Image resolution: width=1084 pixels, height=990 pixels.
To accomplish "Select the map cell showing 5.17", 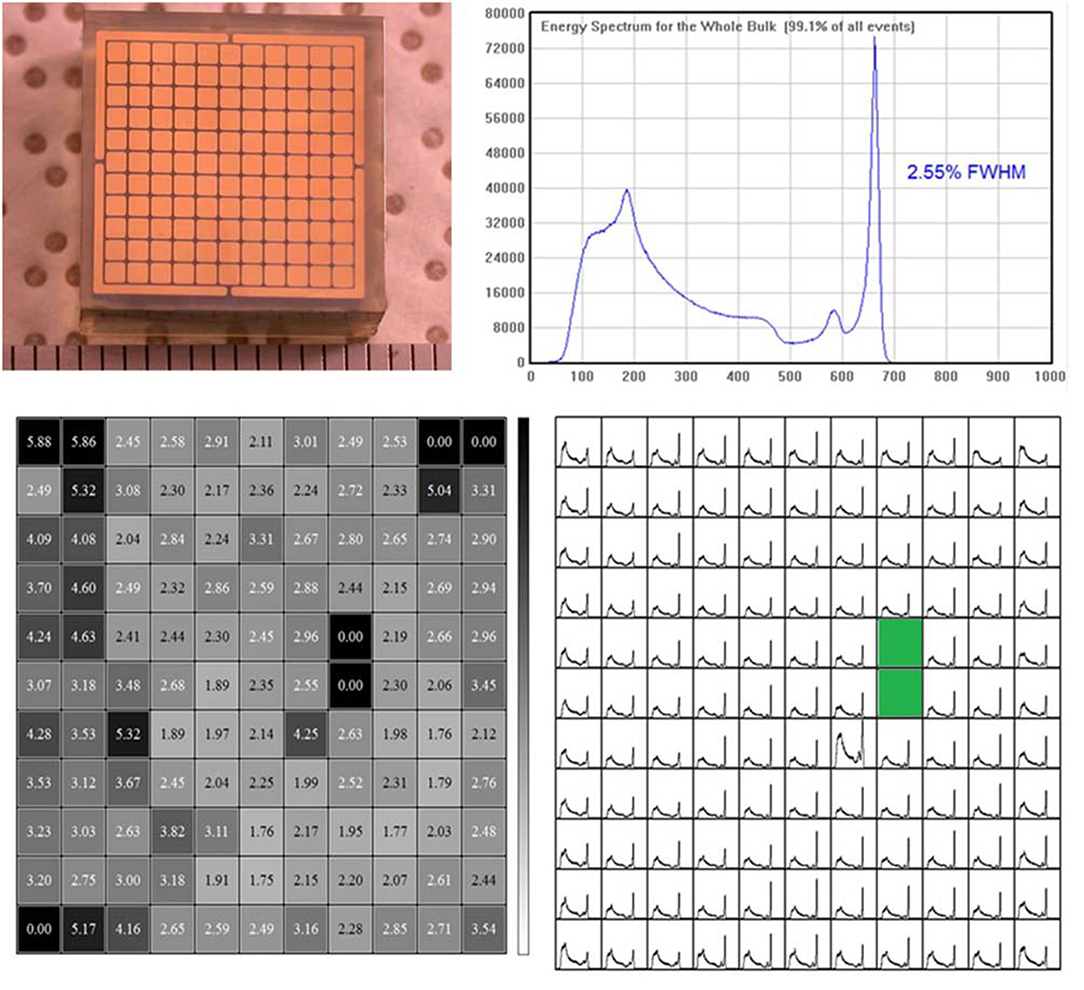I will pos(84,928).
